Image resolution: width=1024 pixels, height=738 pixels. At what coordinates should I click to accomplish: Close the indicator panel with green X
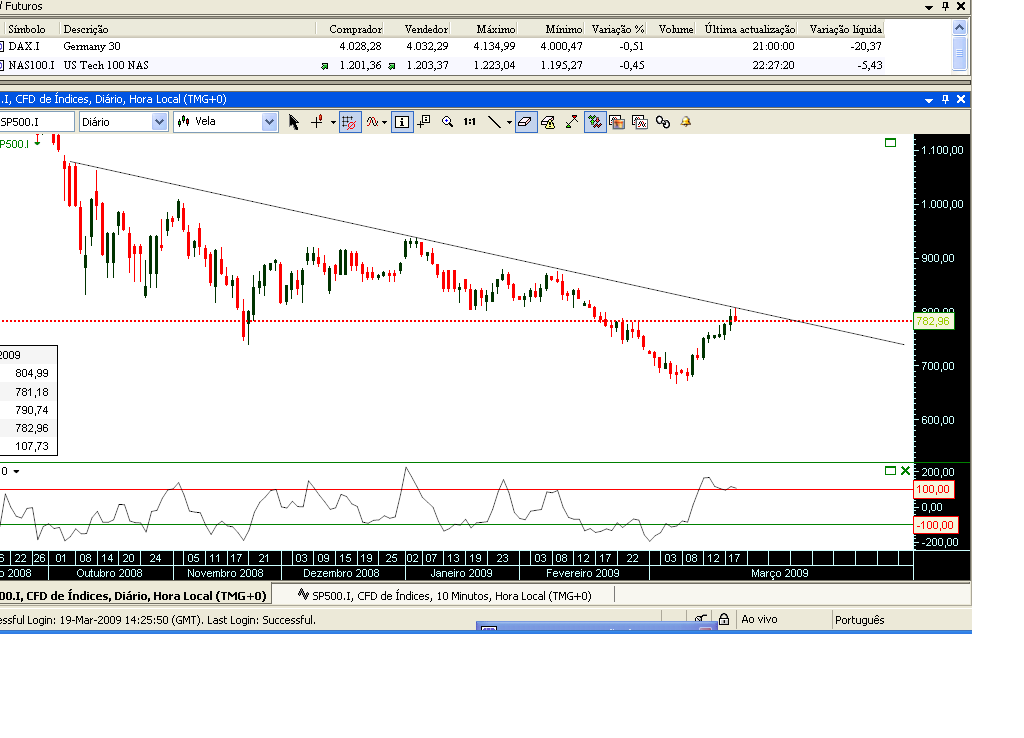(905, 471)
